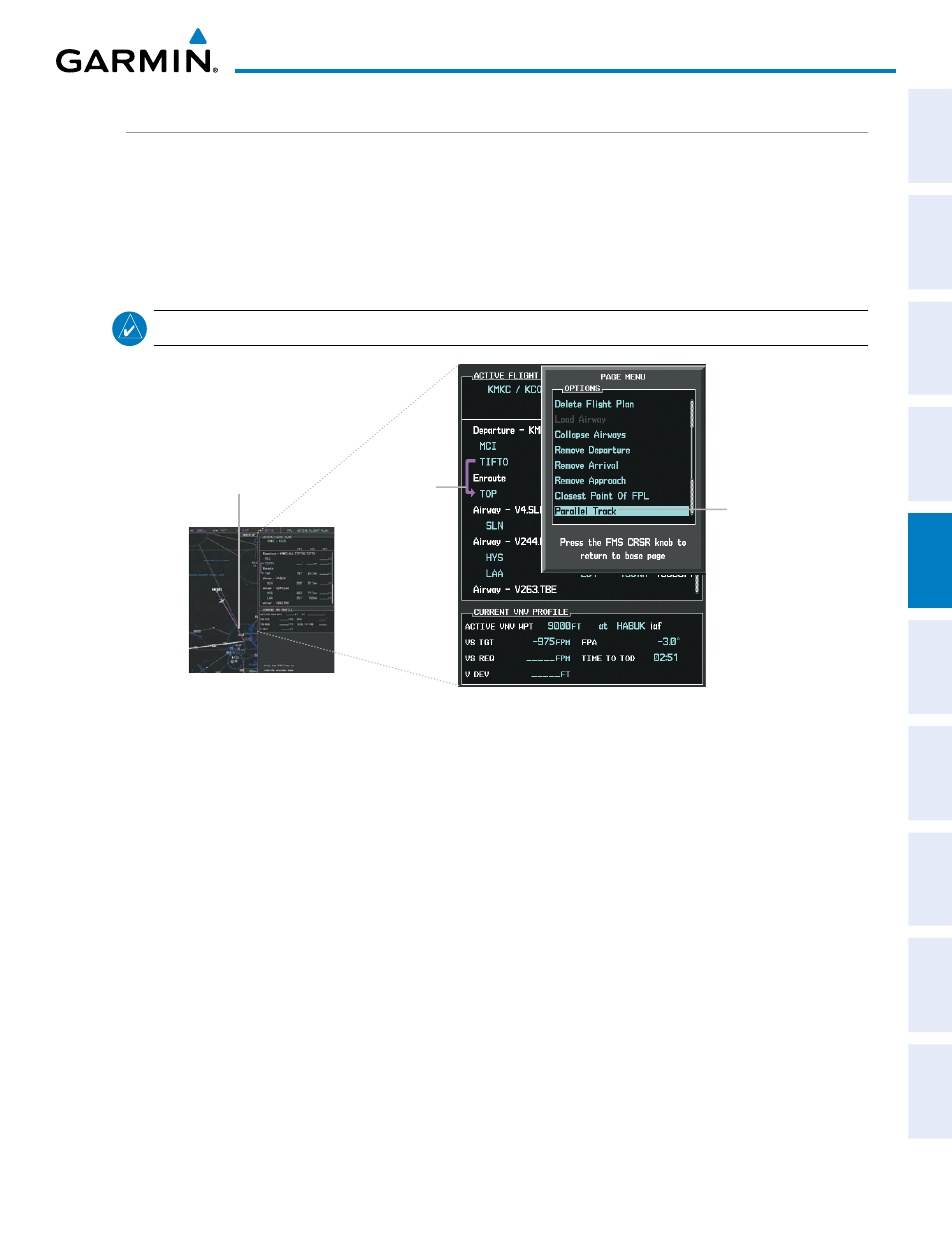Click the TIME TO TOD 02:51 value
Viewport: 952px width, 1233px height.
tap(666, 658)
